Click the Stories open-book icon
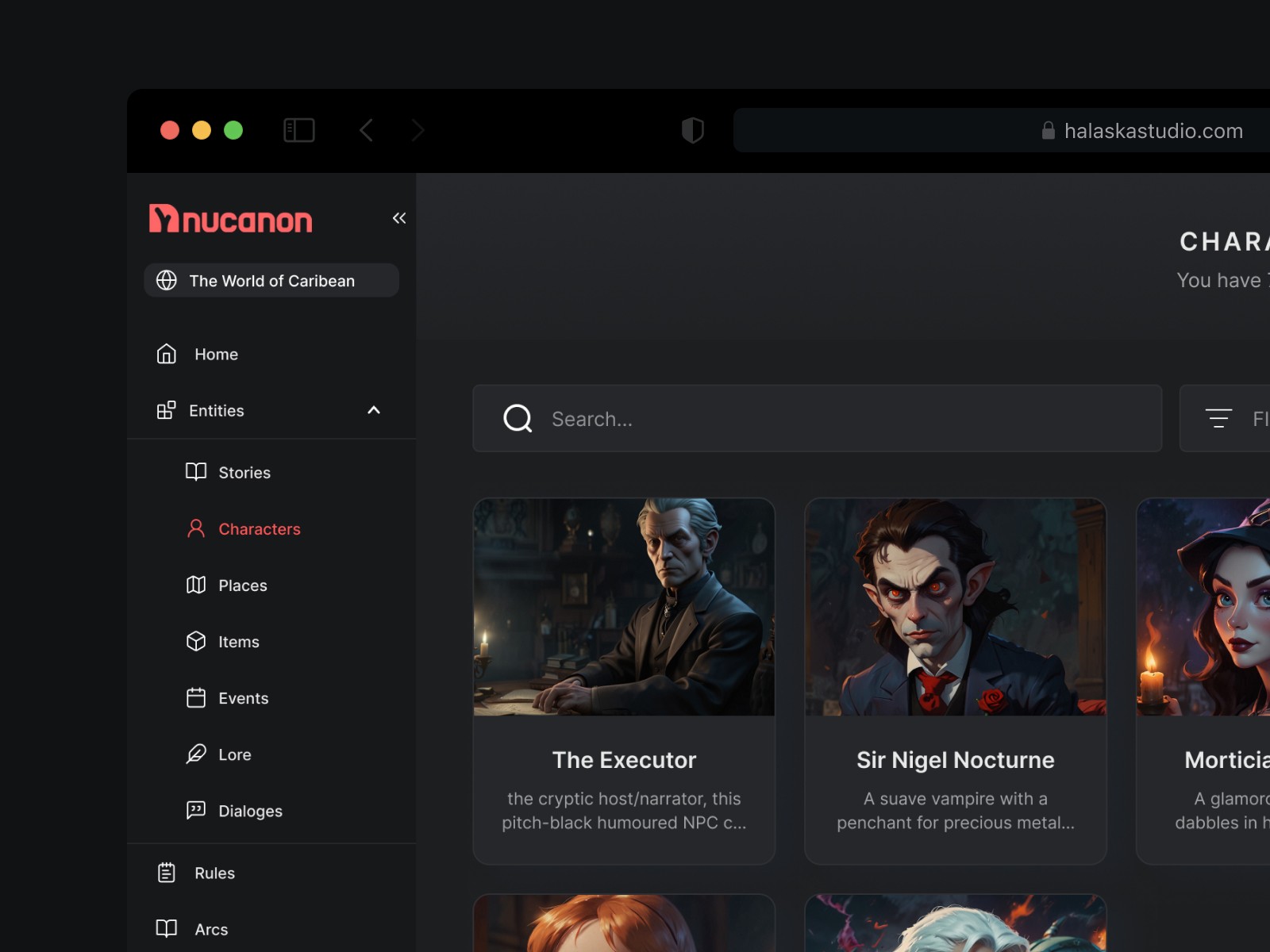 click(196, 472)
